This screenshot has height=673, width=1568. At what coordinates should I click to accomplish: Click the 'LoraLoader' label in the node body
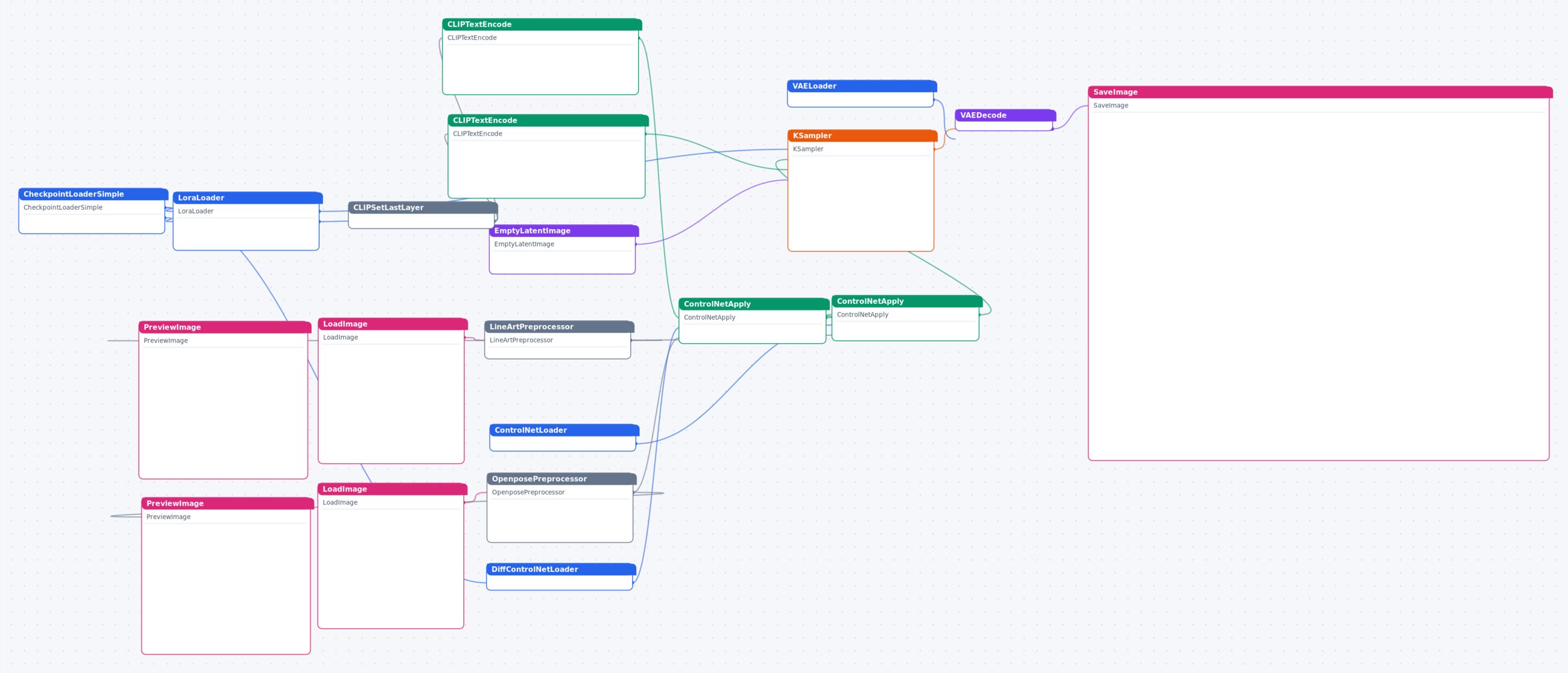pyautogui.click(x=196, y=211)
